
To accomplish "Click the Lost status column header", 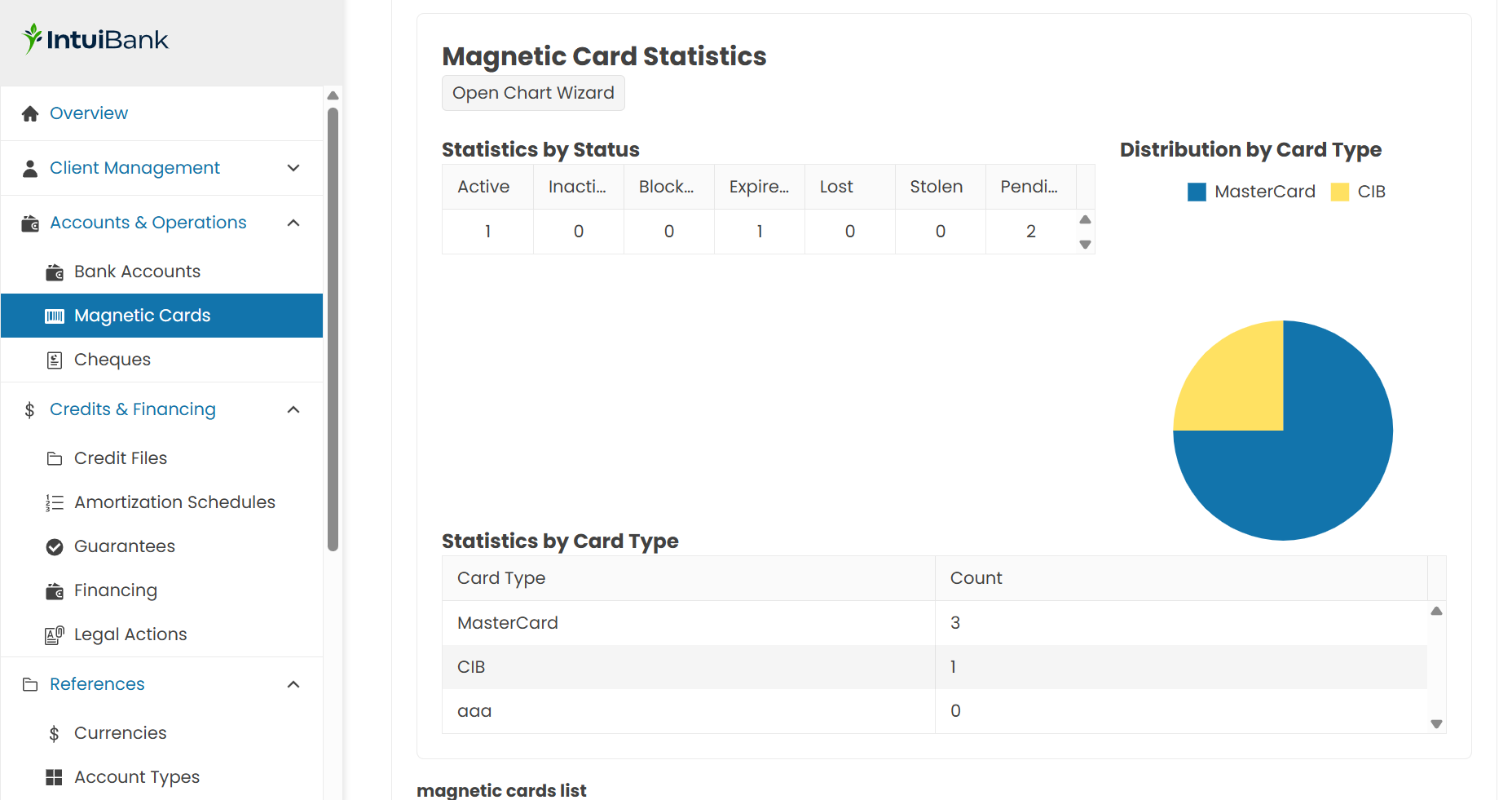I will coord(849,187).
